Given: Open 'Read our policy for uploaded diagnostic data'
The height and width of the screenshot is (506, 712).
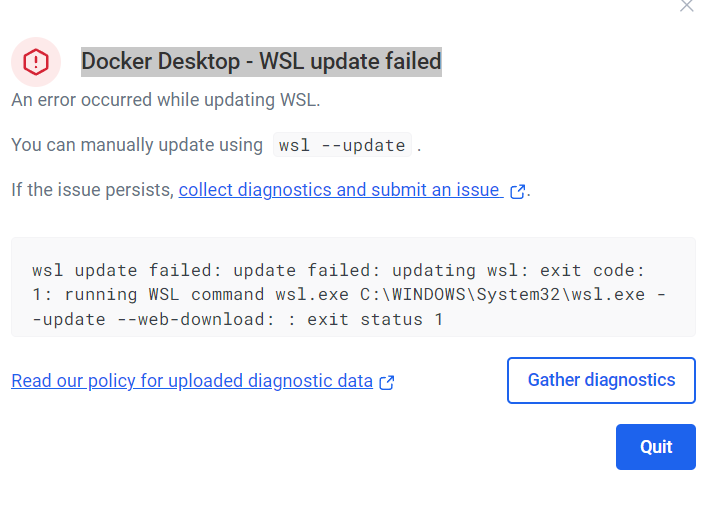Looking at the screenshot, I should pyautogui.click(x=192, y=381).
